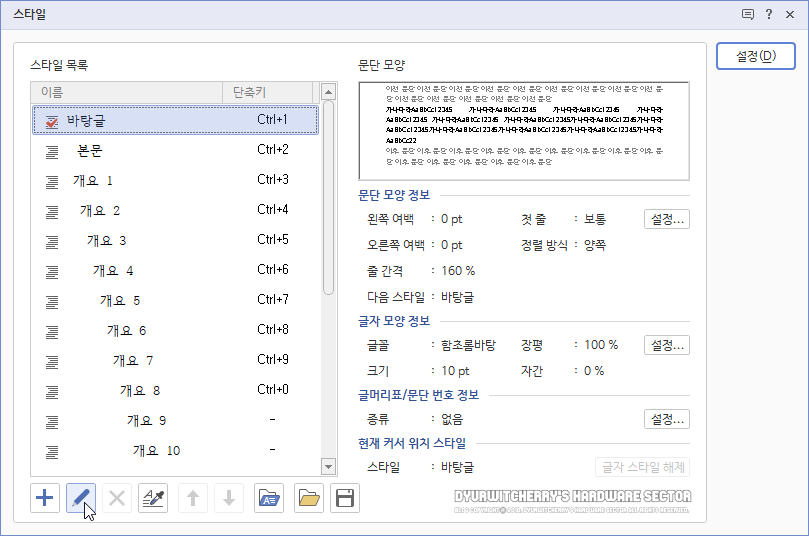Close the 스타일 dialog
The height and width of the screenshot is (536, 809).
(790, 14)
